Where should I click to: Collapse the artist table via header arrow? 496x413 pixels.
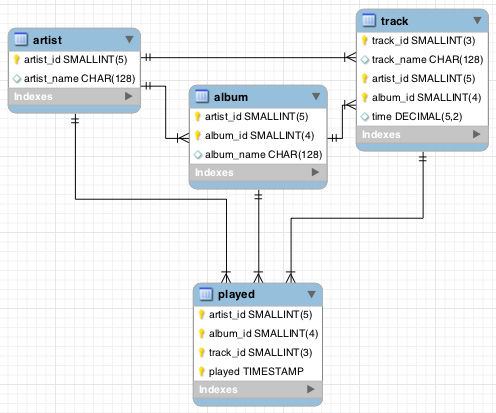click(x=129, y=40)
